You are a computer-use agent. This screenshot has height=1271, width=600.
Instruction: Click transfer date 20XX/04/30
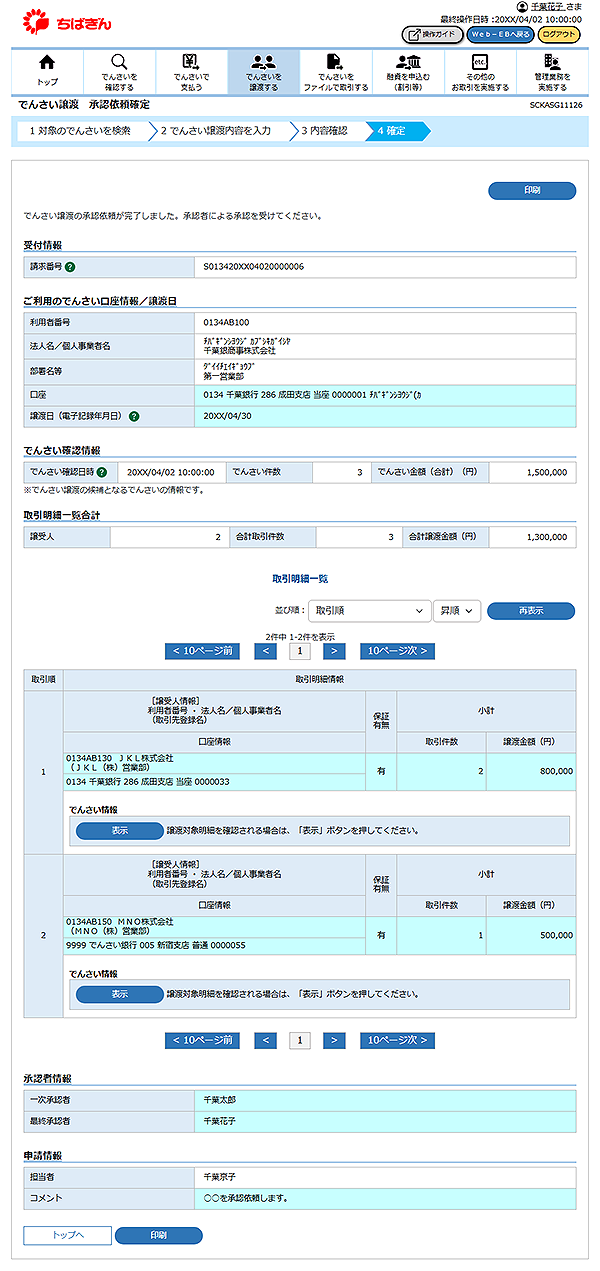227,416
